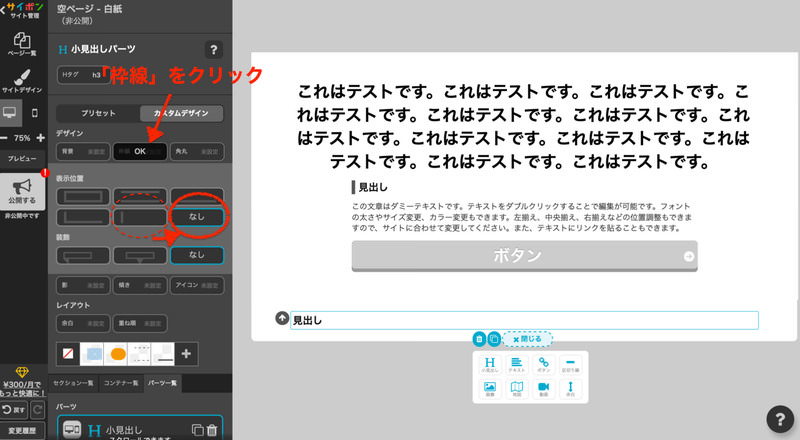Click the redo arrow icon
Viewport: 800px width, 440px height.
point(38,410)
